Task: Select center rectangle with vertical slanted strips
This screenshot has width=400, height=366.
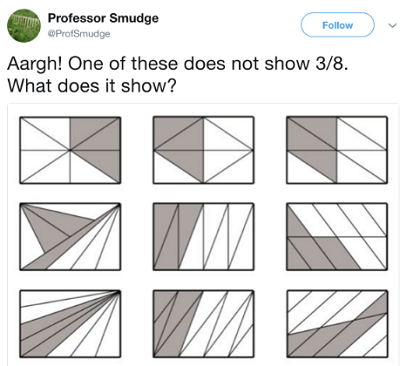Action: [203, 236]
